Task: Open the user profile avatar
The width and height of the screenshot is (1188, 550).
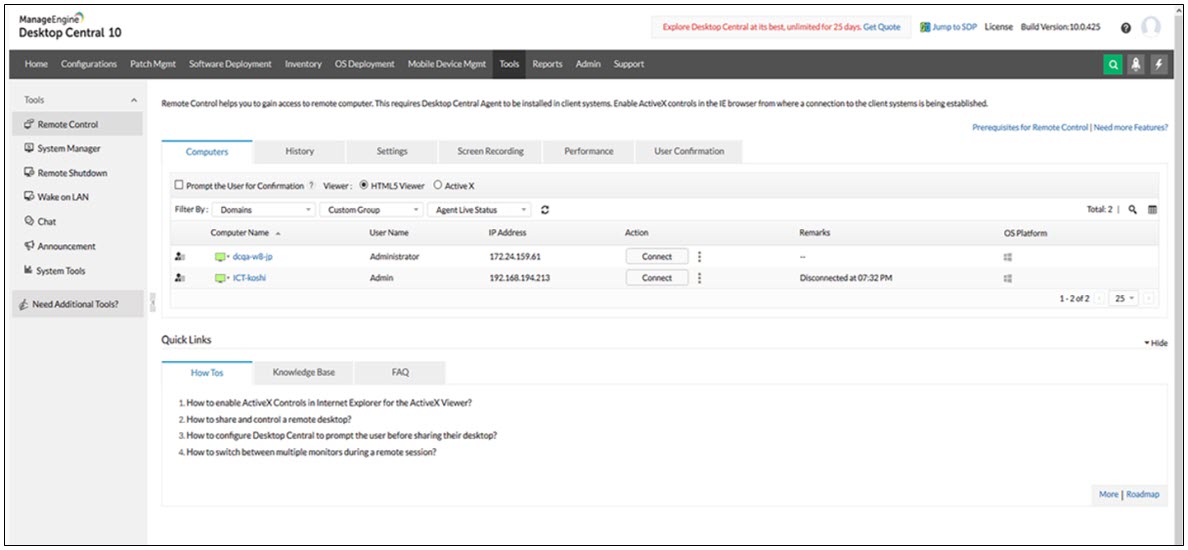Action: (1150, 27)
